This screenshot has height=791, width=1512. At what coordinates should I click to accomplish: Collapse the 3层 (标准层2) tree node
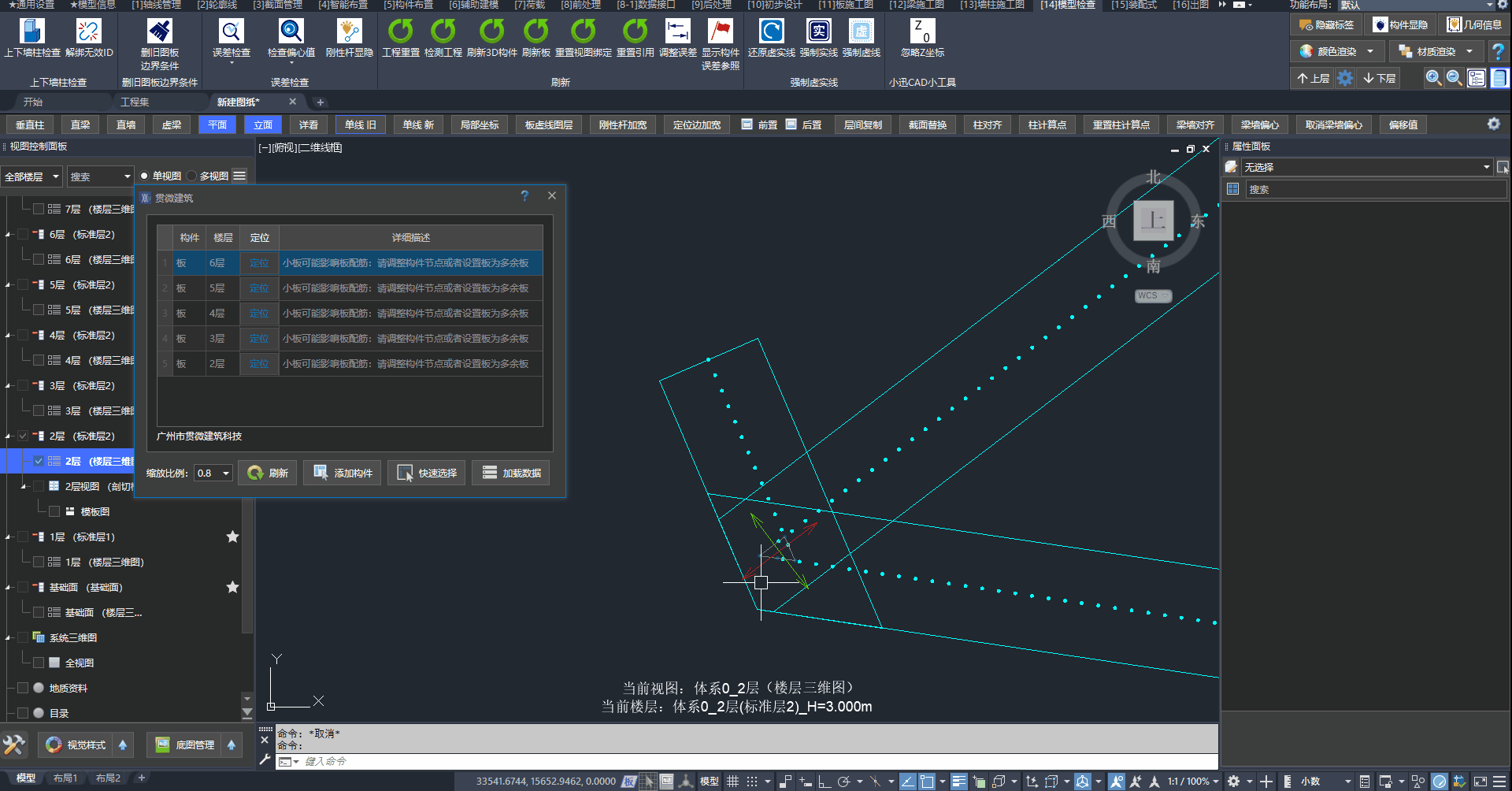8,386
